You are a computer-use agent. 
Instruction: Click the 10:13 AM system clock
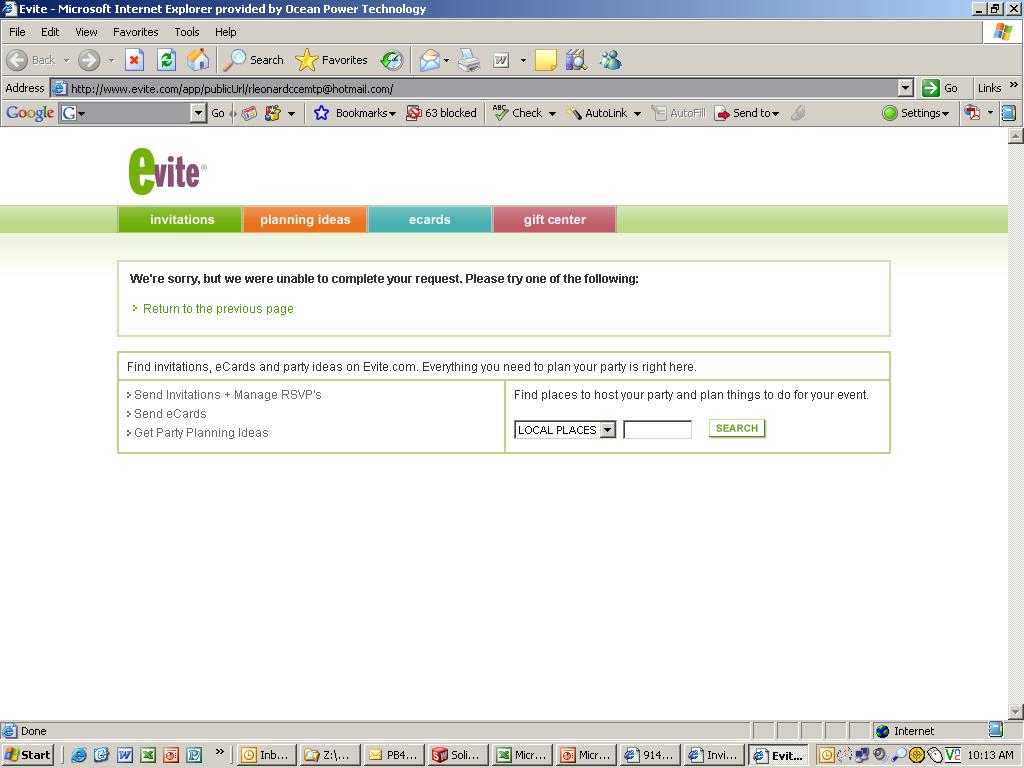click(x=991, y=755)
